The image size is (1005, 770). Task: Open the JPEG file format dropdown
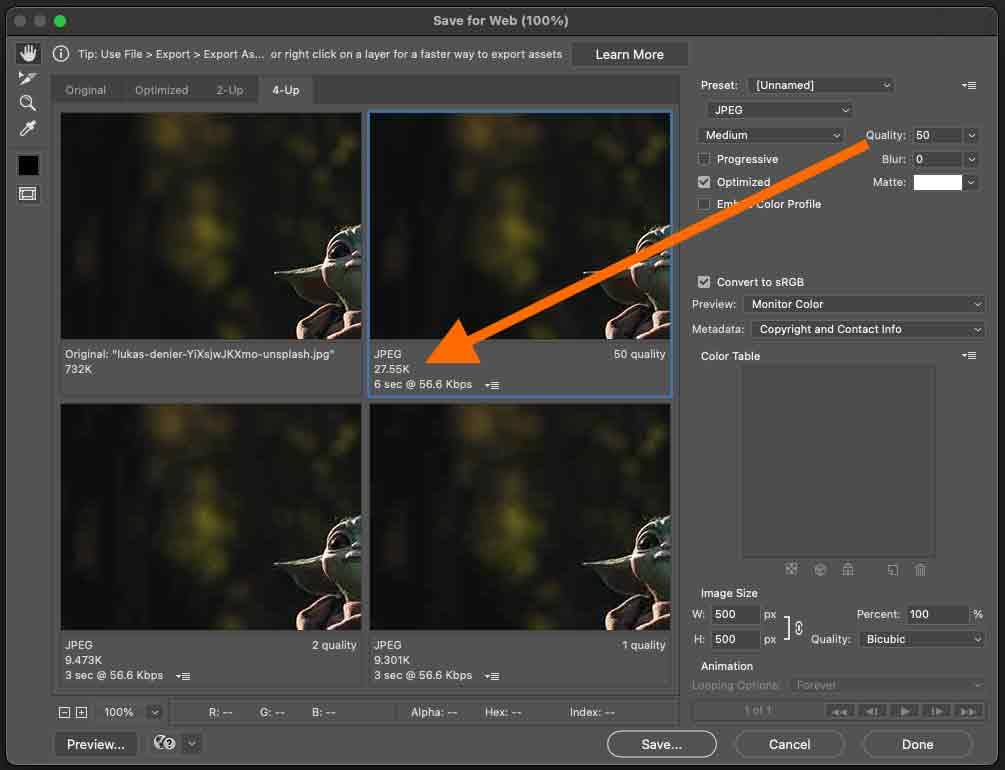779,110
